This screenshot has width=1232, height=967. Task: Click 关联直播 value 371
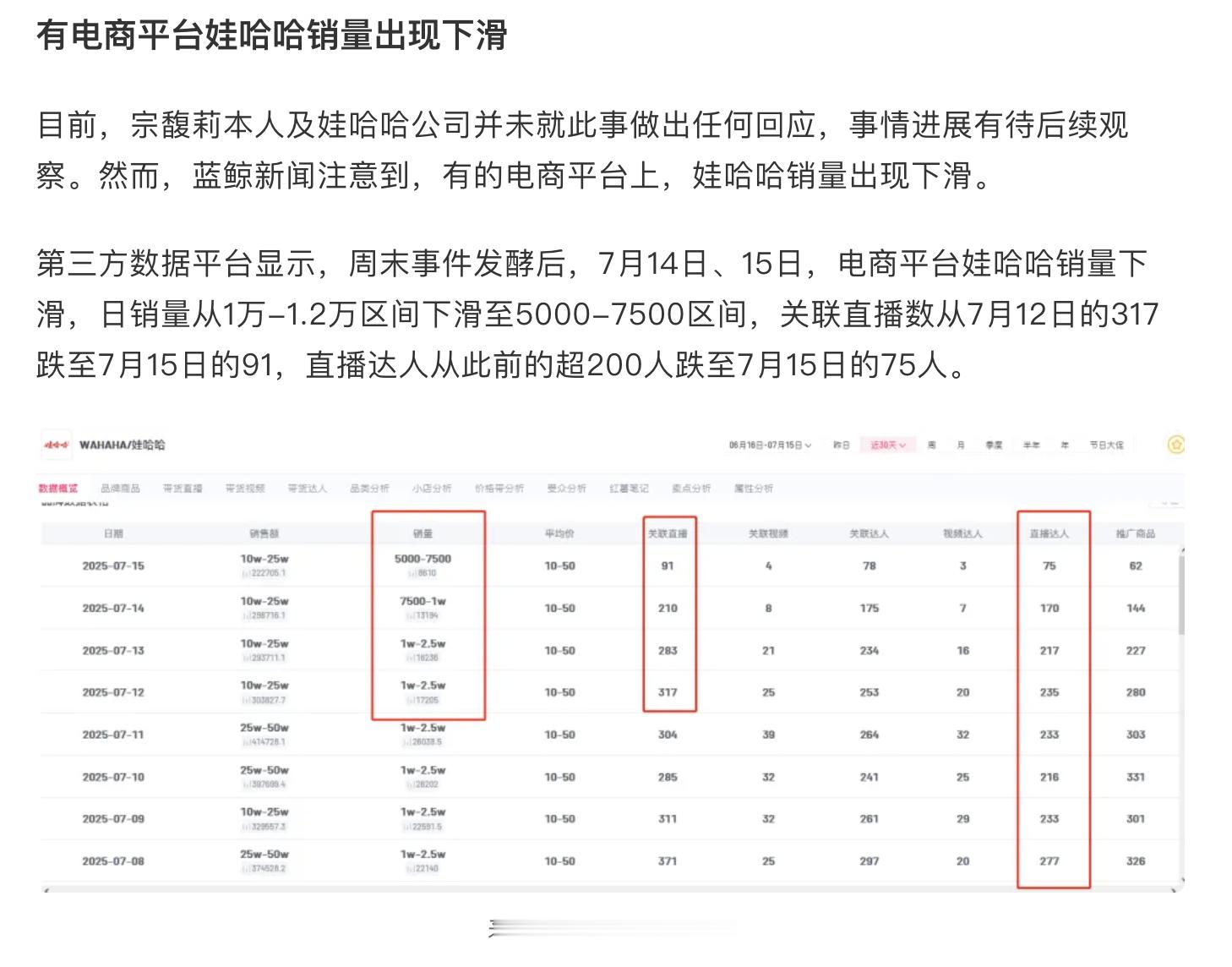(668, 861)
